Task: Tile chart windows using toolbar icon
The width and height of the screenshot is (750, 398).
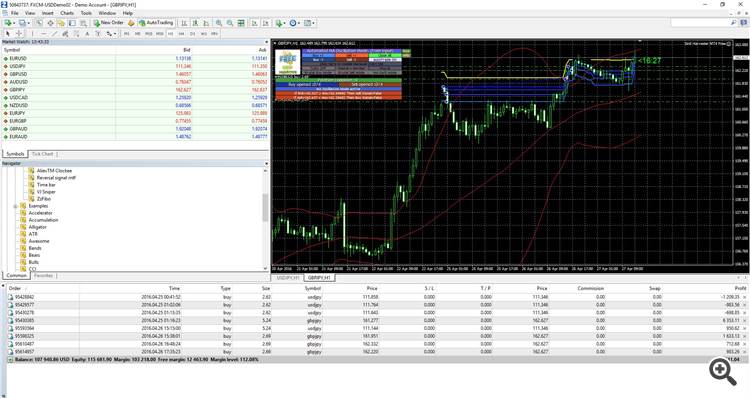Action: [x=241, y=23]
